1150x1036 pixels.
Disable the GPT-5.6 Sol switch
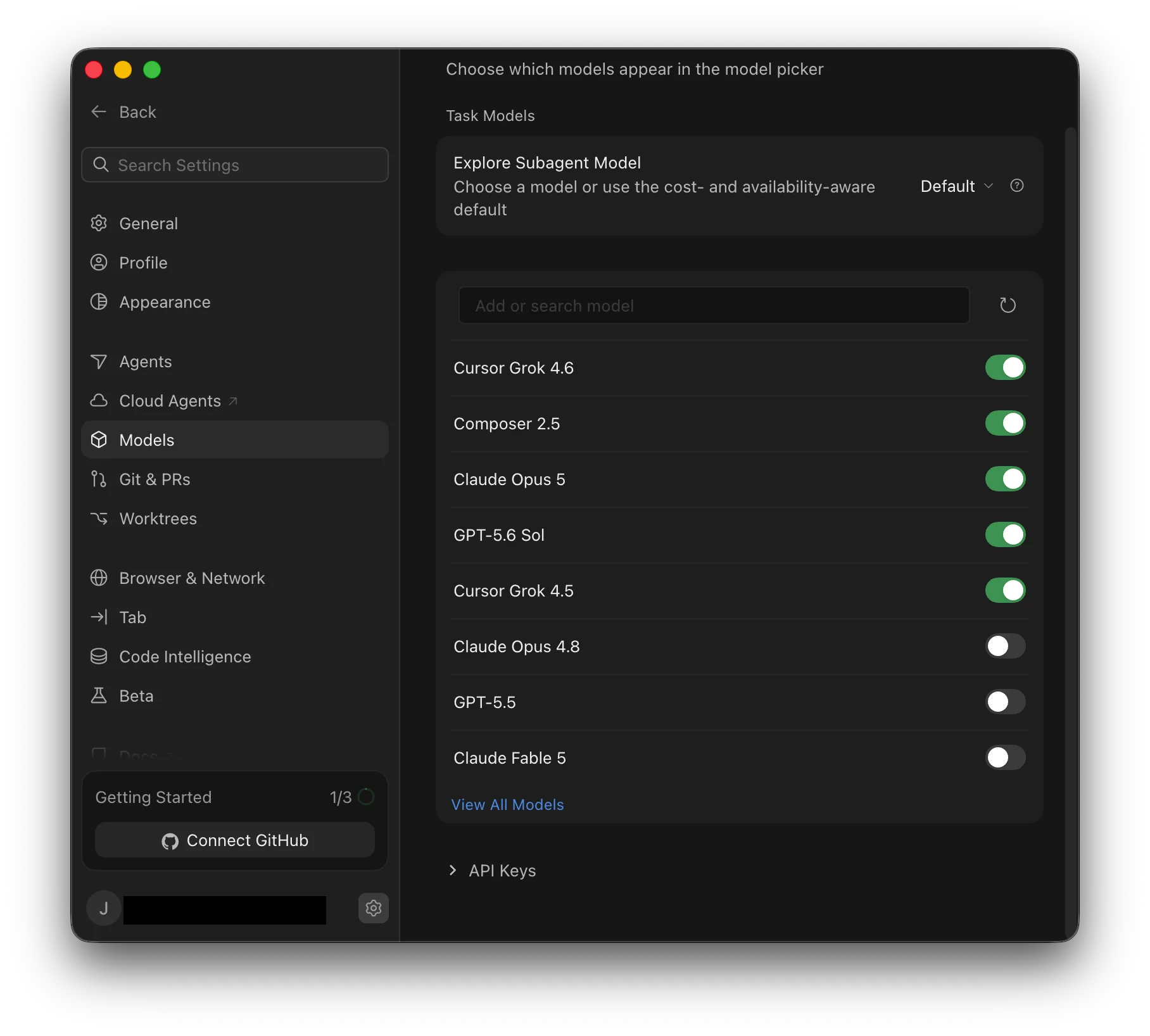(x=1005, y=534)
